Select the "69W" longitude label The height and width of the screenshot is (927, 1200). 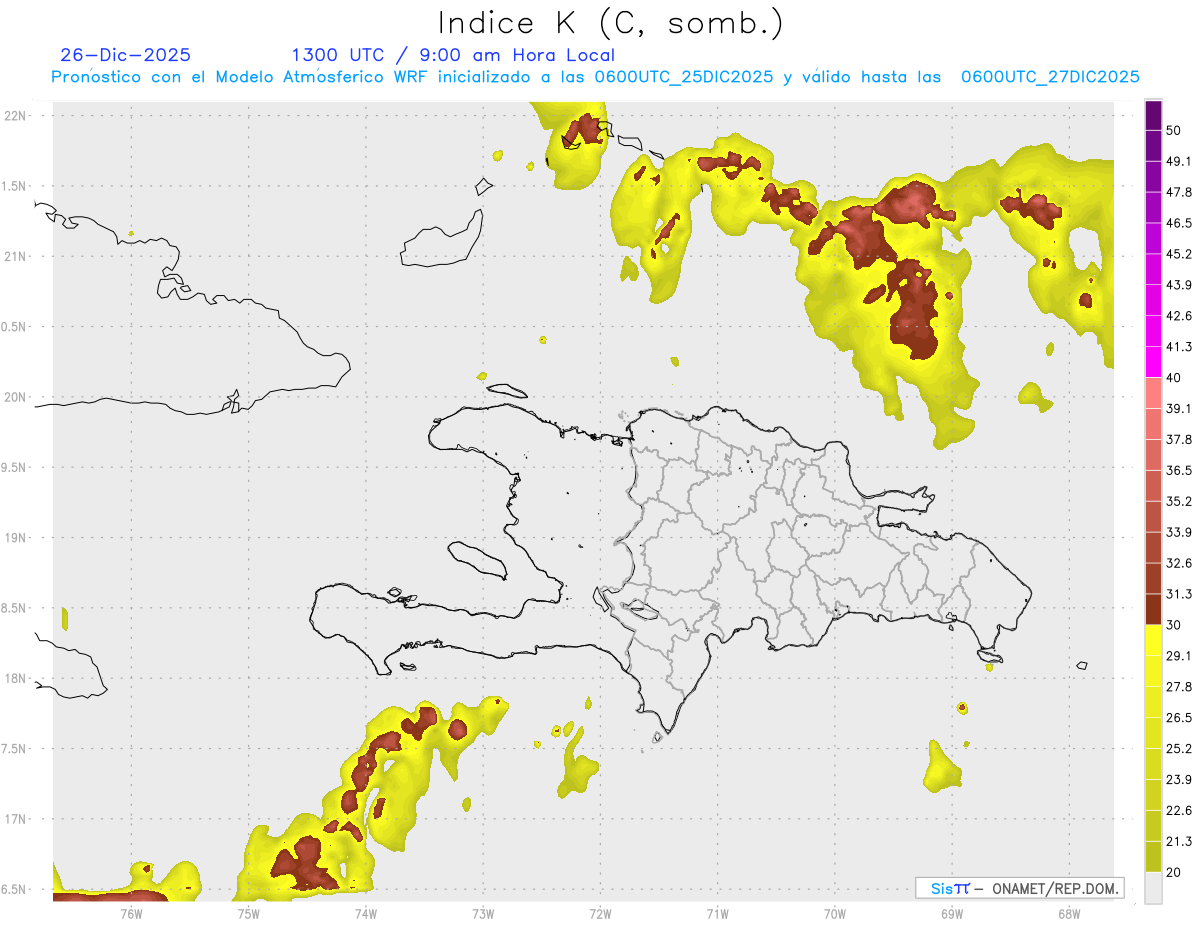(952, 913)
